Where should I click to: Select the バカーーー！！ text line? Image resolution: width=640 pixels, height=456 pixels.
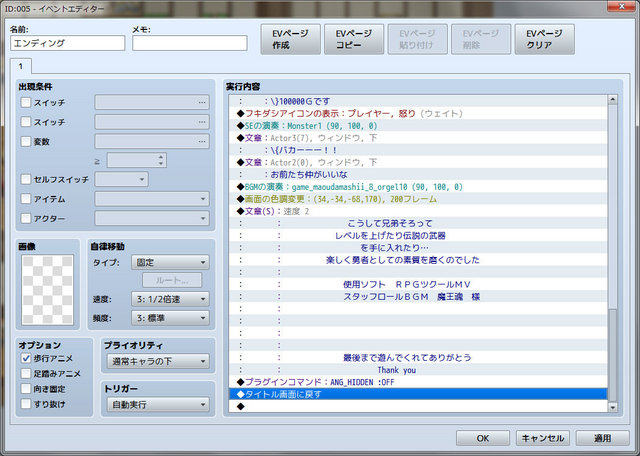coord(418,150)
